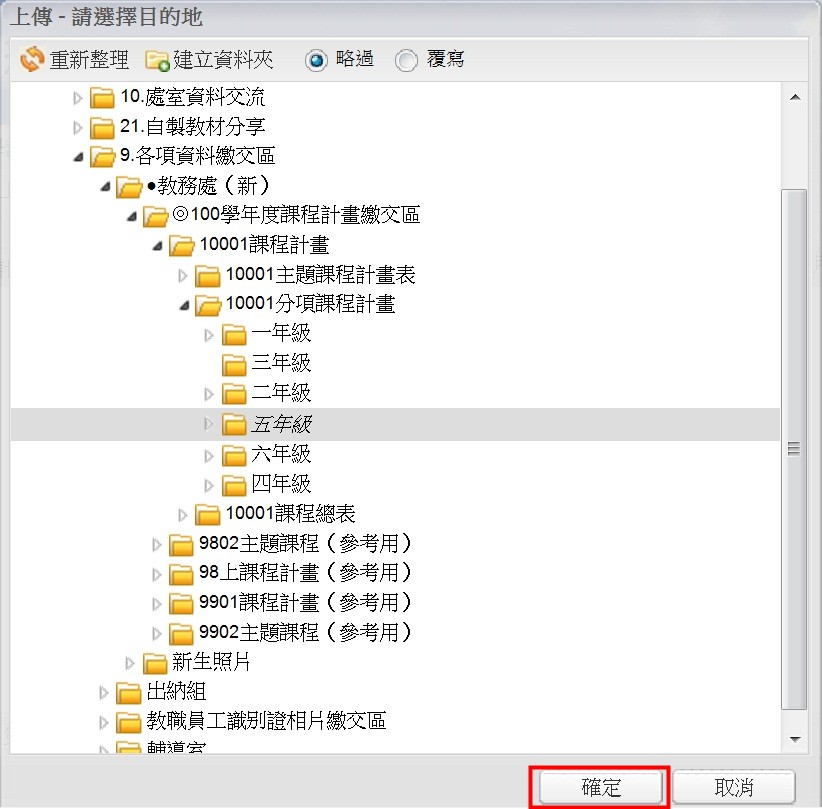Select the 覆寫 radio button
Viewport: 822px width, 809px height.
[x=406, y=61]
